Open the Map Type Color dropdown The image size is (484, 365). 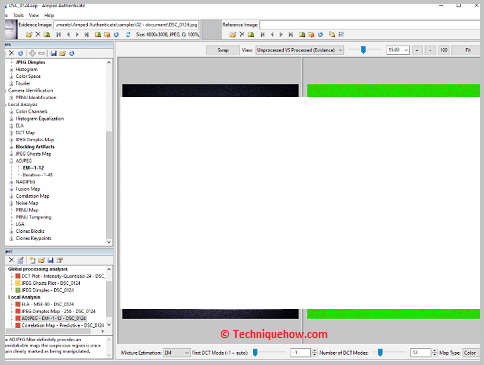click(x=471, y=353)
